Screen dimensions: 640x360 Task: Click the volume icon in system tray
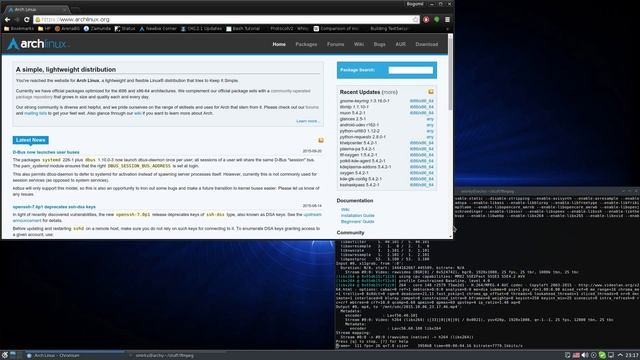584,355
